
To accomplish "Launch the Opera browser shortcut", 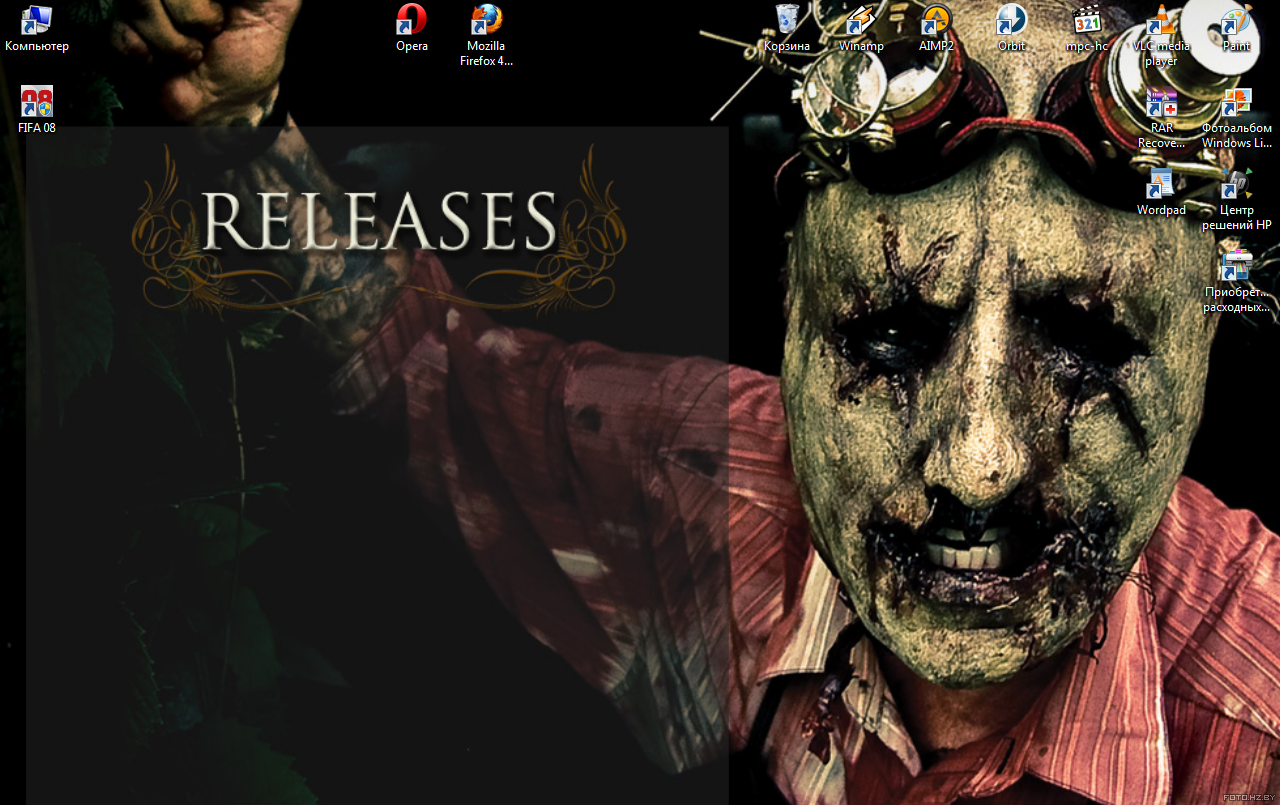I will pyautogui.click(x=412, y=28).
